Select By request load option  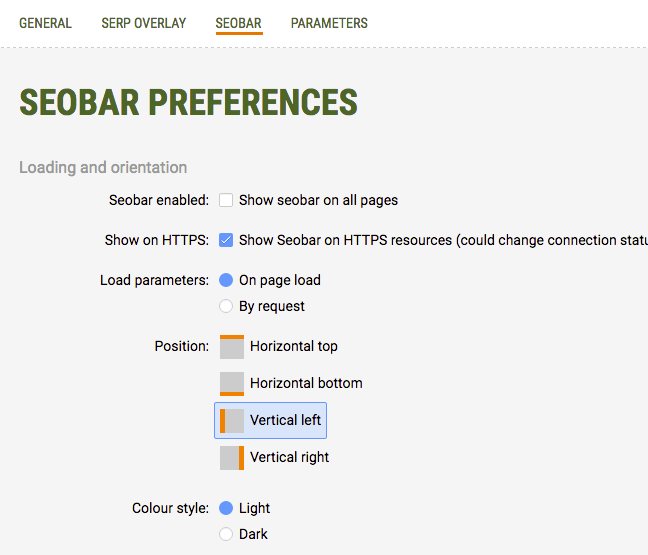226,306
